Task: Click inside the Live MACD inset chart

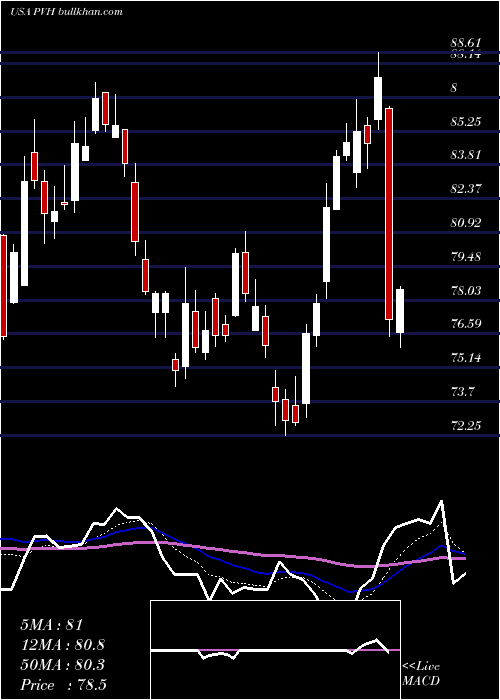Action: [275, 650]
